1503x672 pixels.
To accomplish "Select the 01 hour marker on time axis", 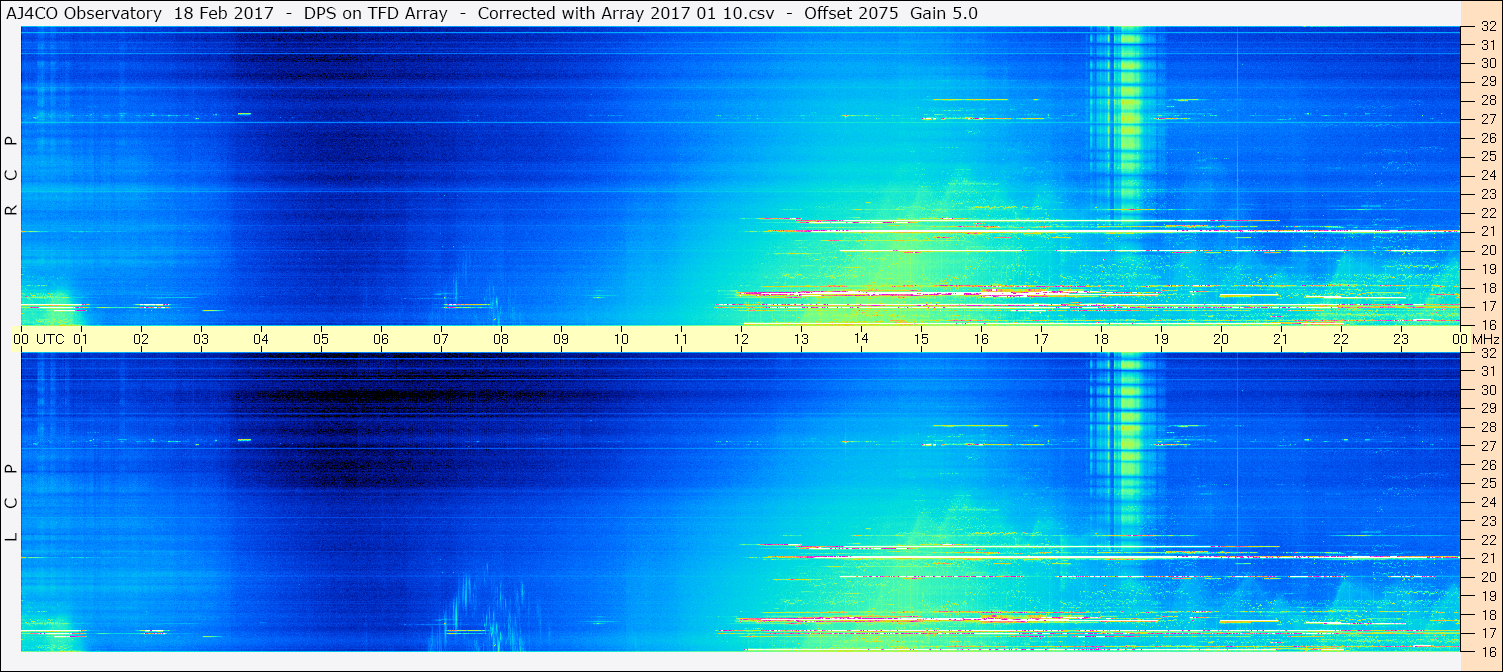I will pos(81,339).
